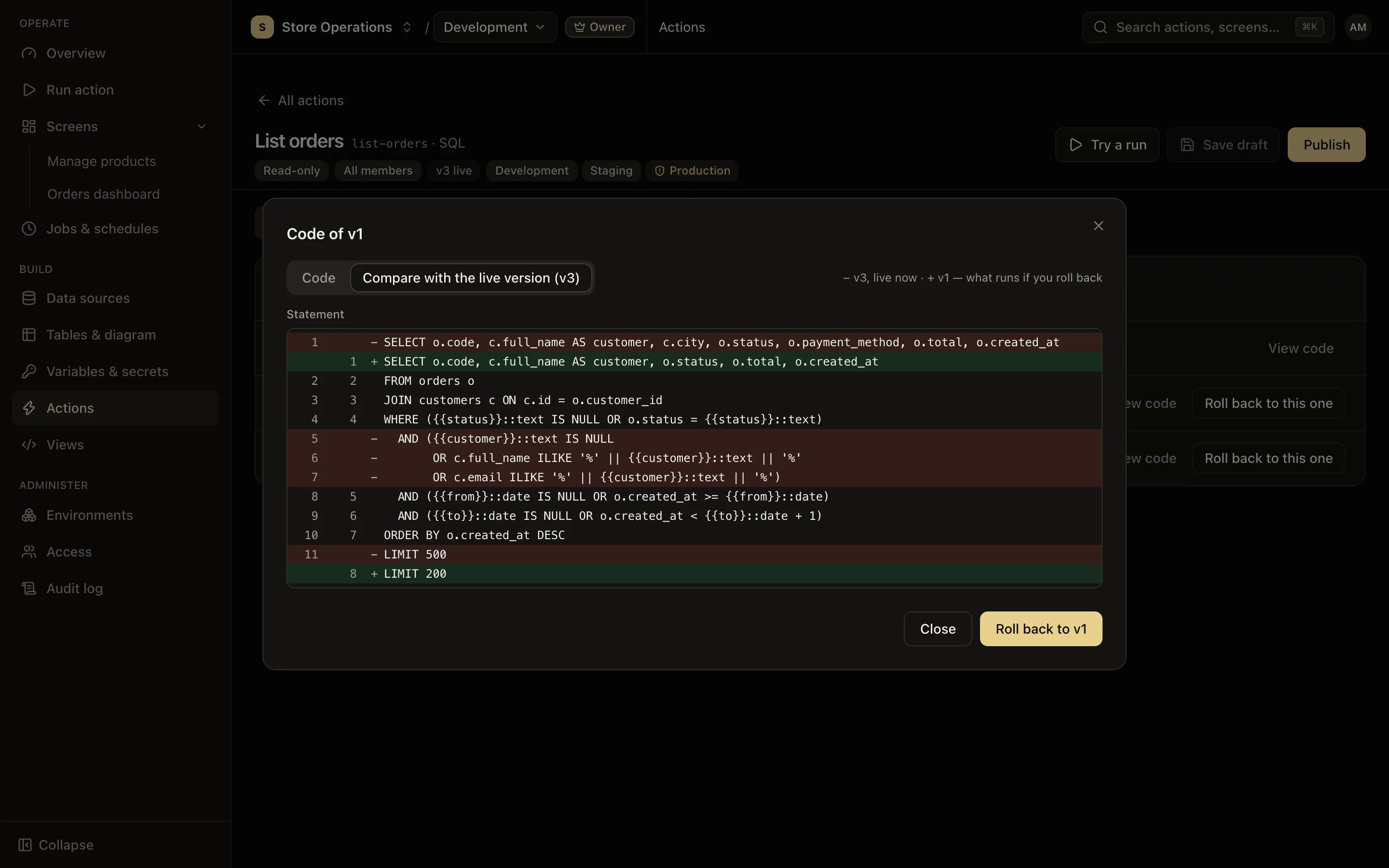Click the Store Operations S logo
This screenshot has height=868, width=1389.
click(x=262, y=27)
